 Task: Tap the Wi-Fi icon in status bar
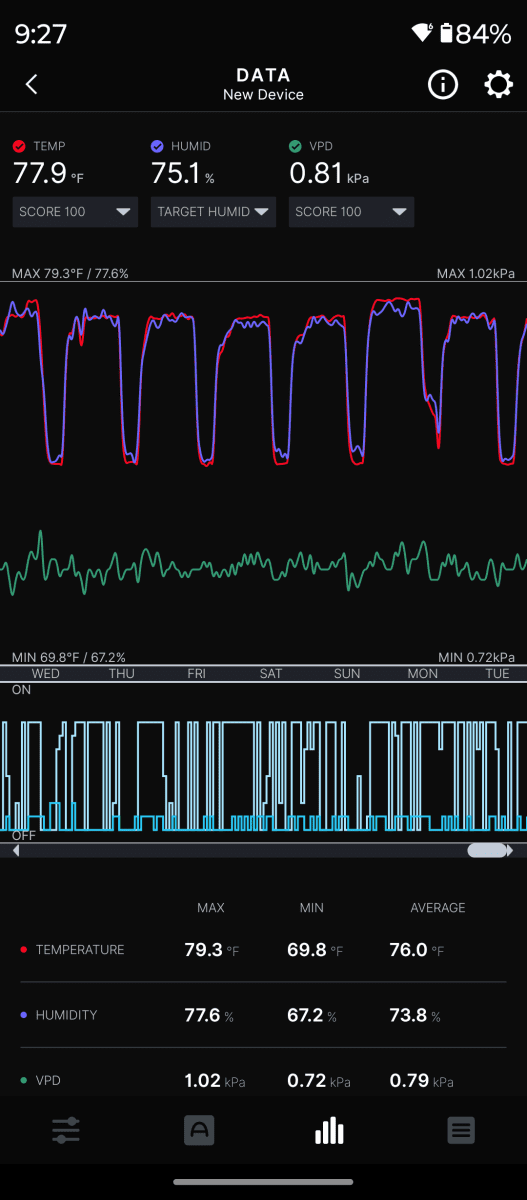[x=422, y=33]
